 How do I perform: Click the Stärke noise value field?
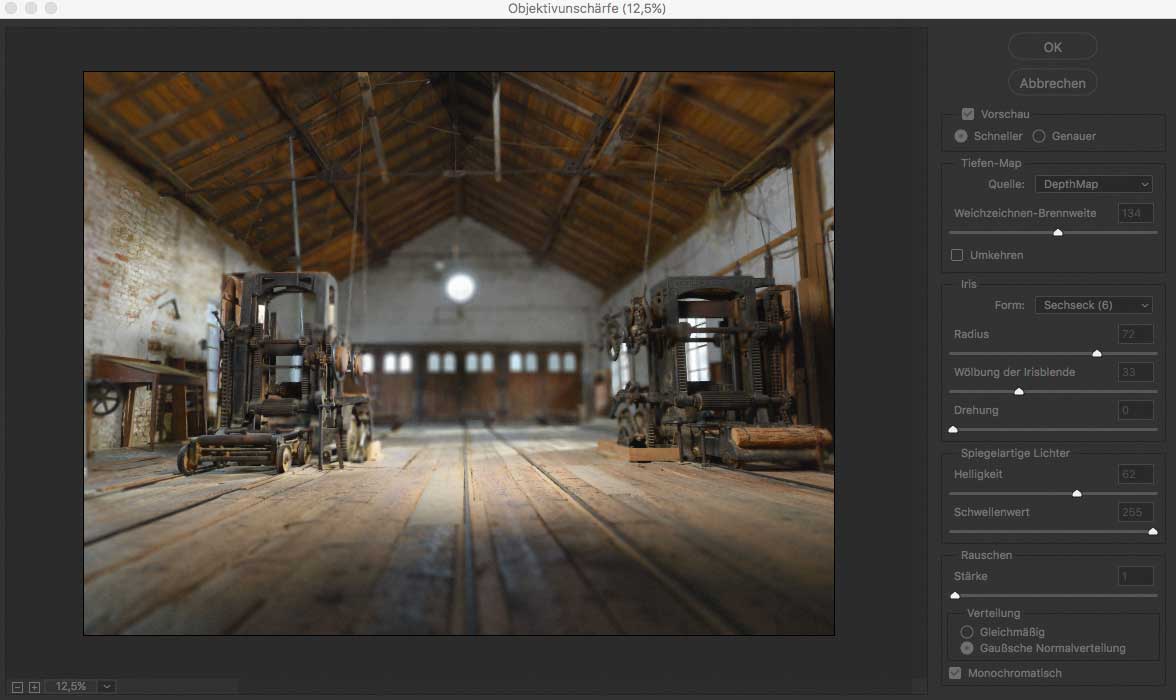coord(1136,576)
